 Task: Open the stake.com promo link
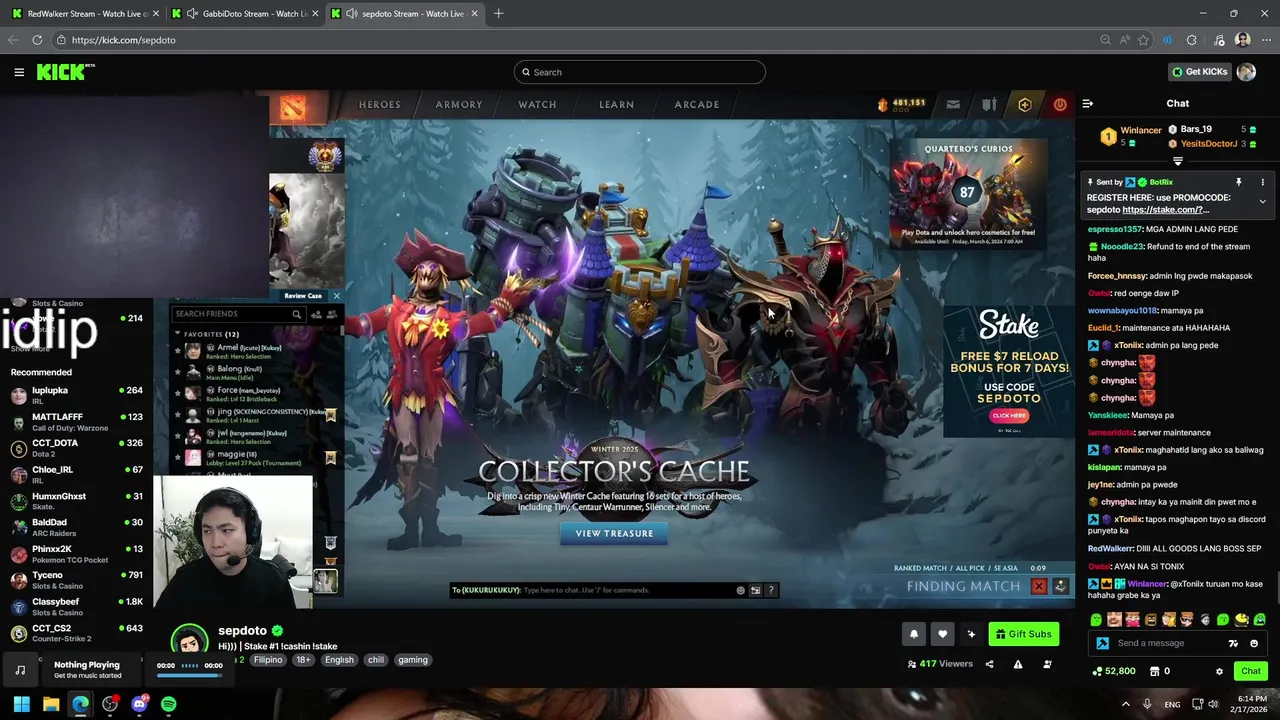click(1165, 210)
